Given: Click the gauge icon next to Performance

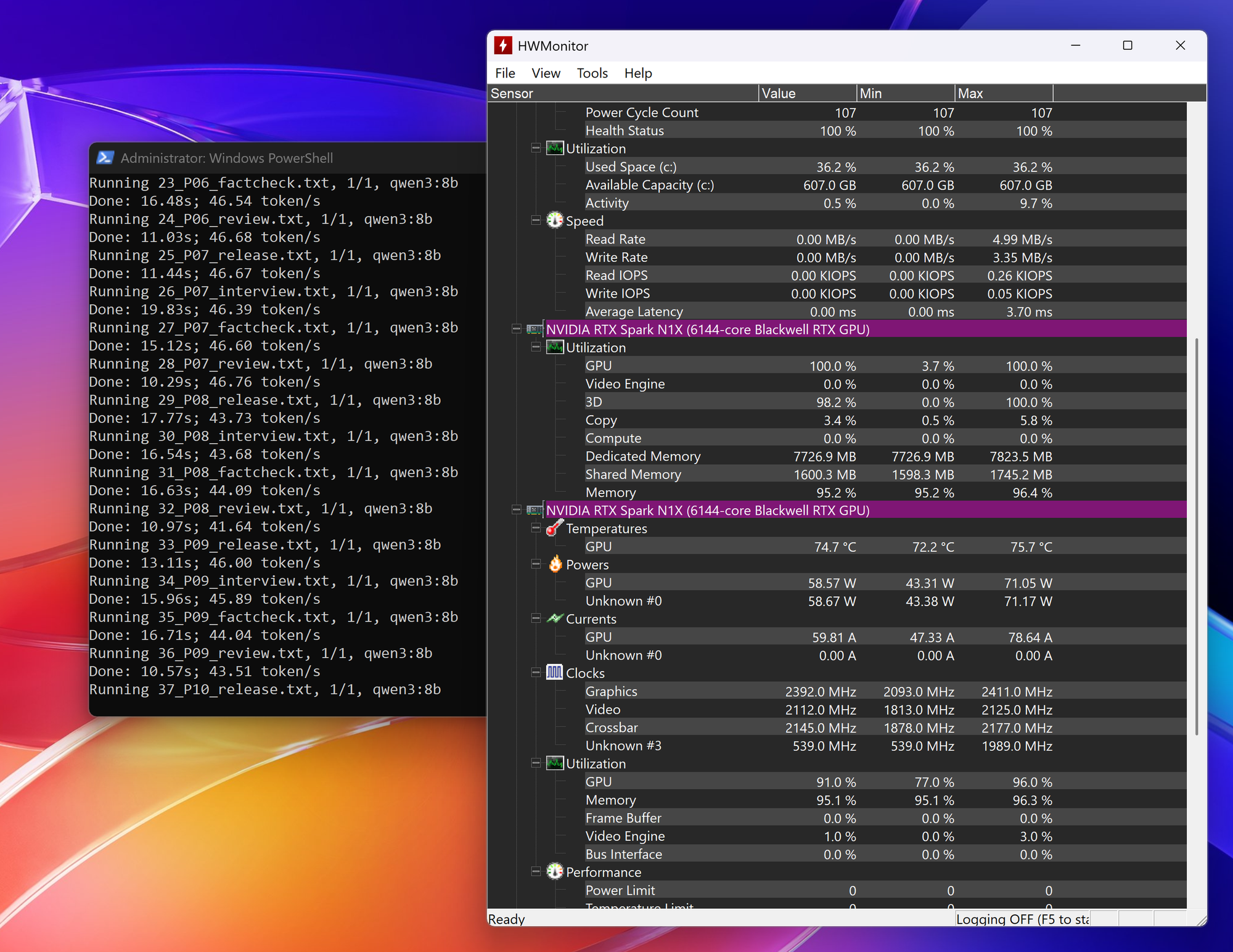Looking at the screenshot, I should click(555, 872).
